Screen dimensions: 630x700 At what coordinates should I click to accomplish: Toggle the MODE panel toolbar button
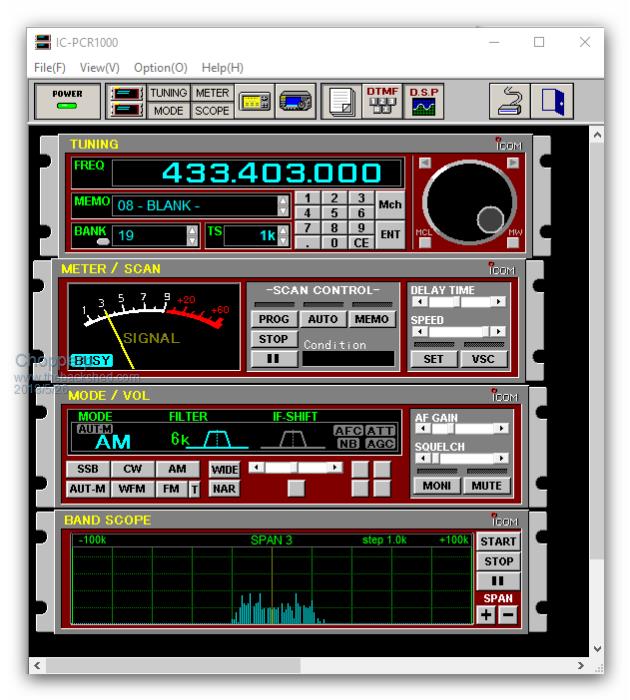168,110
